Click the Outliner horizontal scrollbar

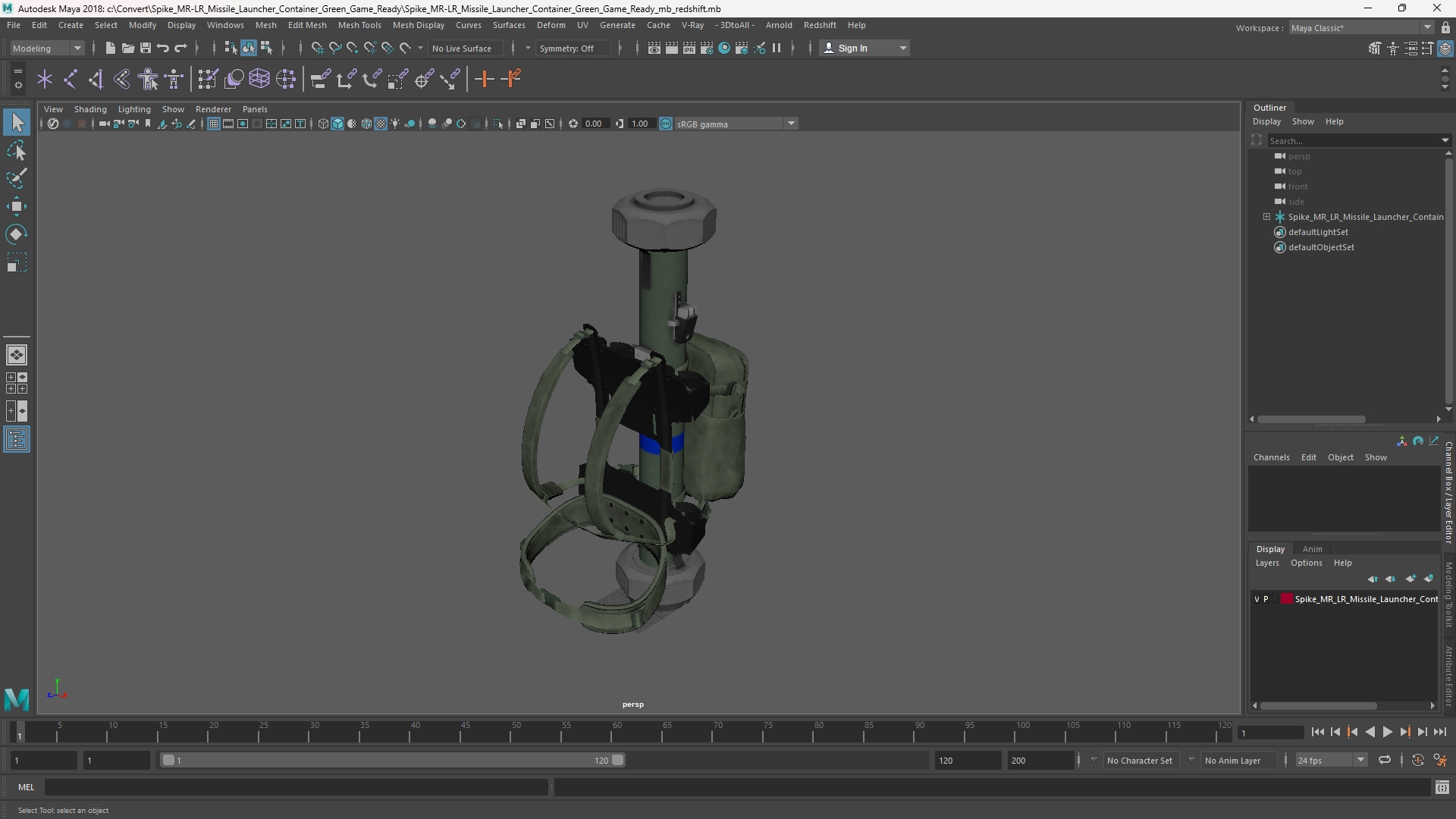[x=1311, y=419]
